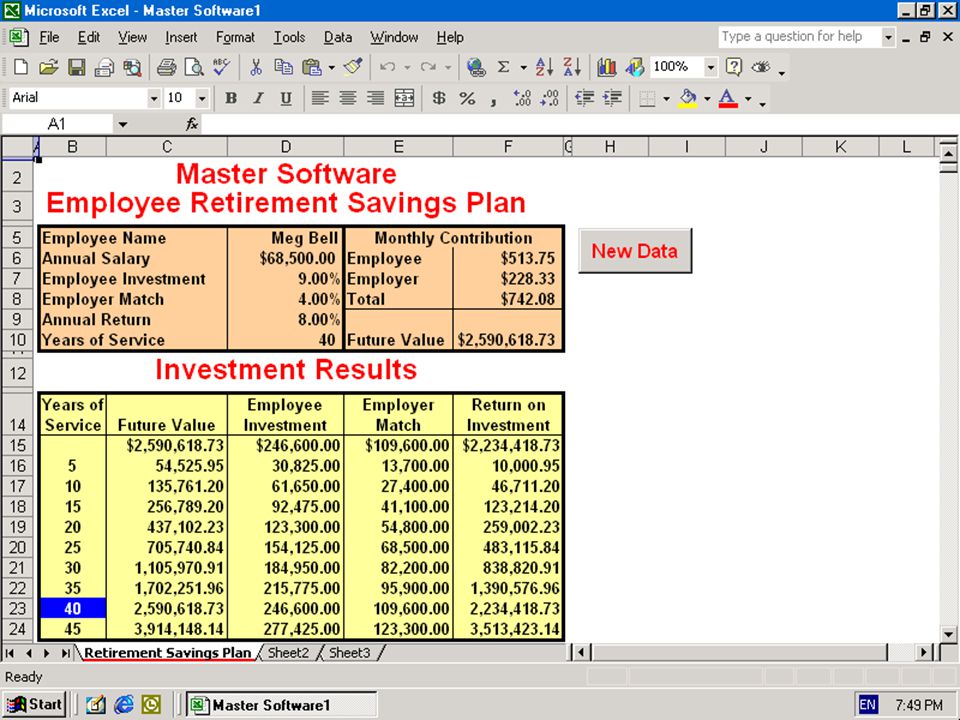Open the Insert menu

point(181,37)
